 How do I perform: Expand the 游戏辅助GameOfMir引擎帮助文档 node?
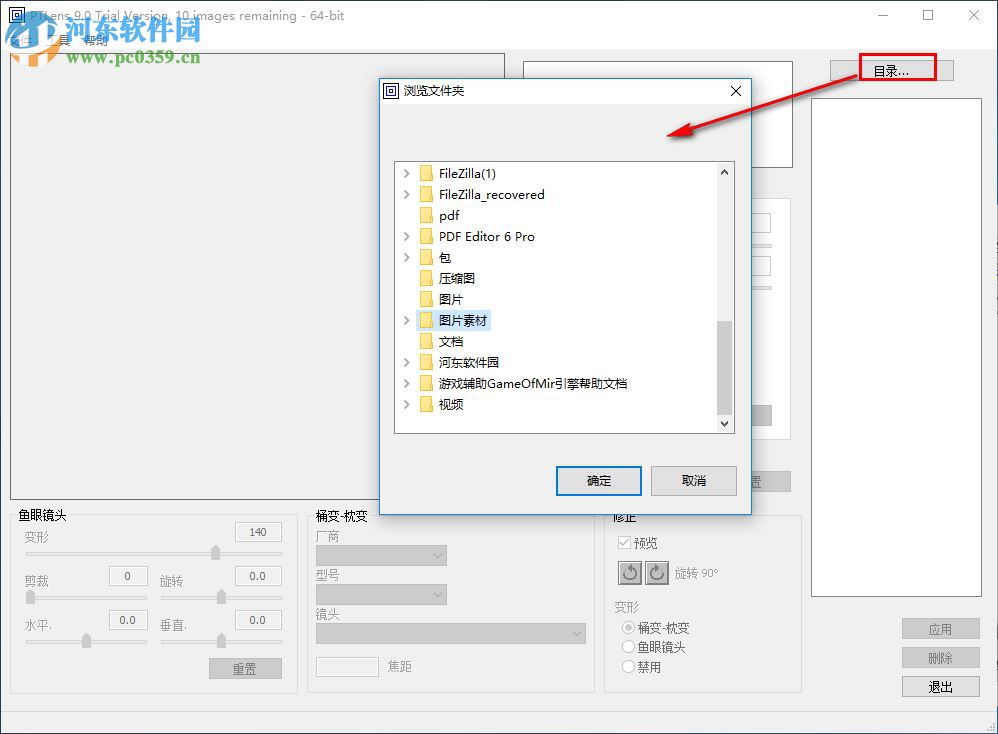coord(407,383)
